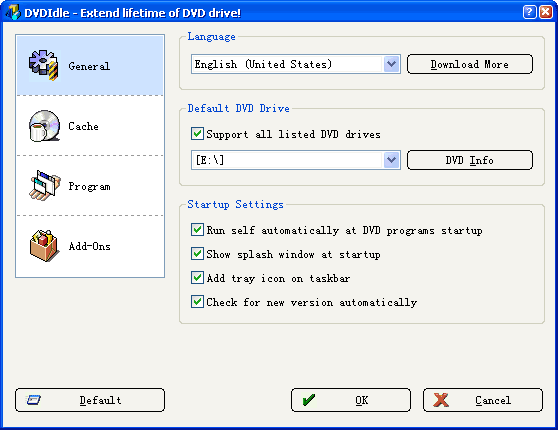558x430 pixels.
Task: Open the DVD drive dropdown arrow
Action: (391, 160)
